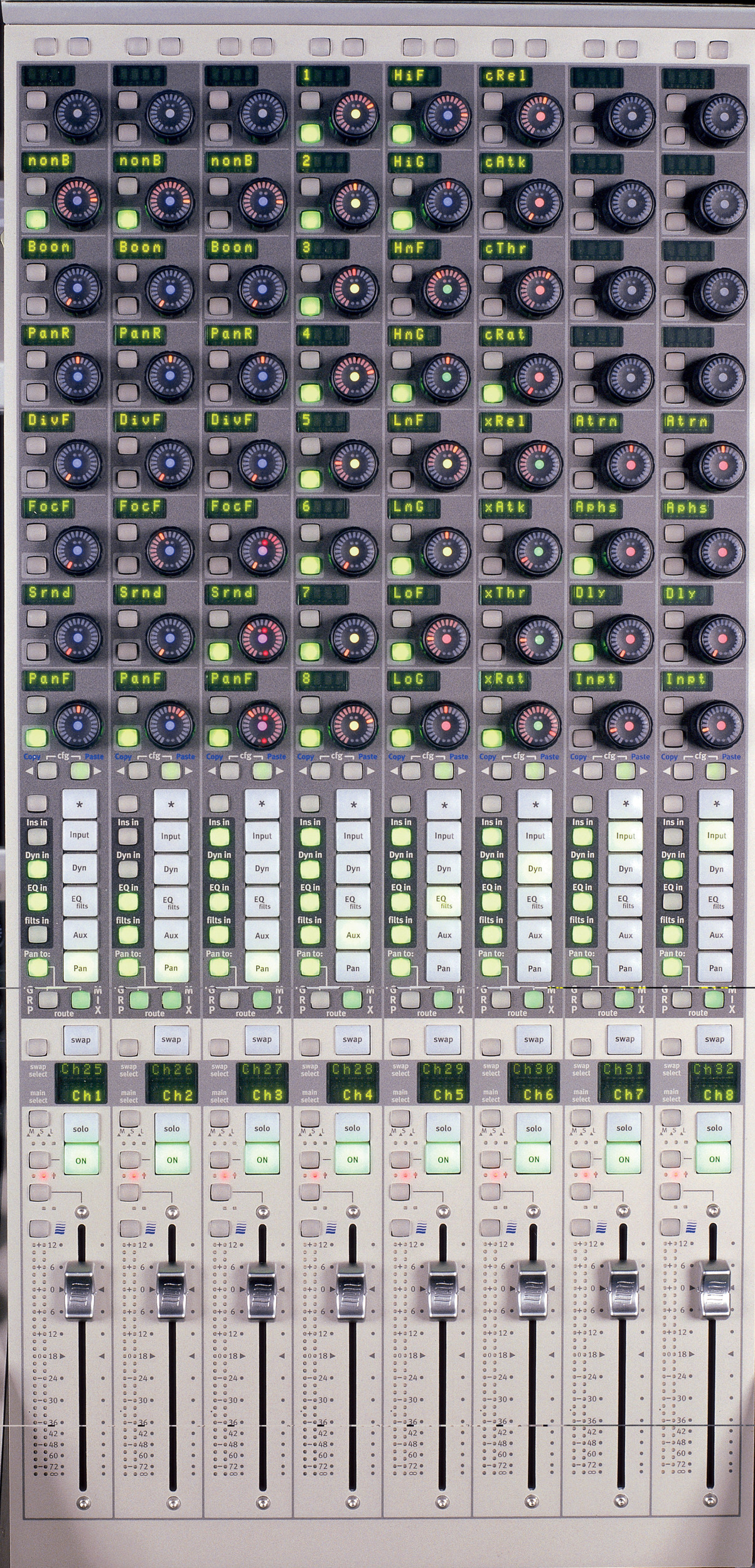Click the DivF display on the Ch3 strip
Screen dimensions: 755x1568
click(x=232, y=421)
